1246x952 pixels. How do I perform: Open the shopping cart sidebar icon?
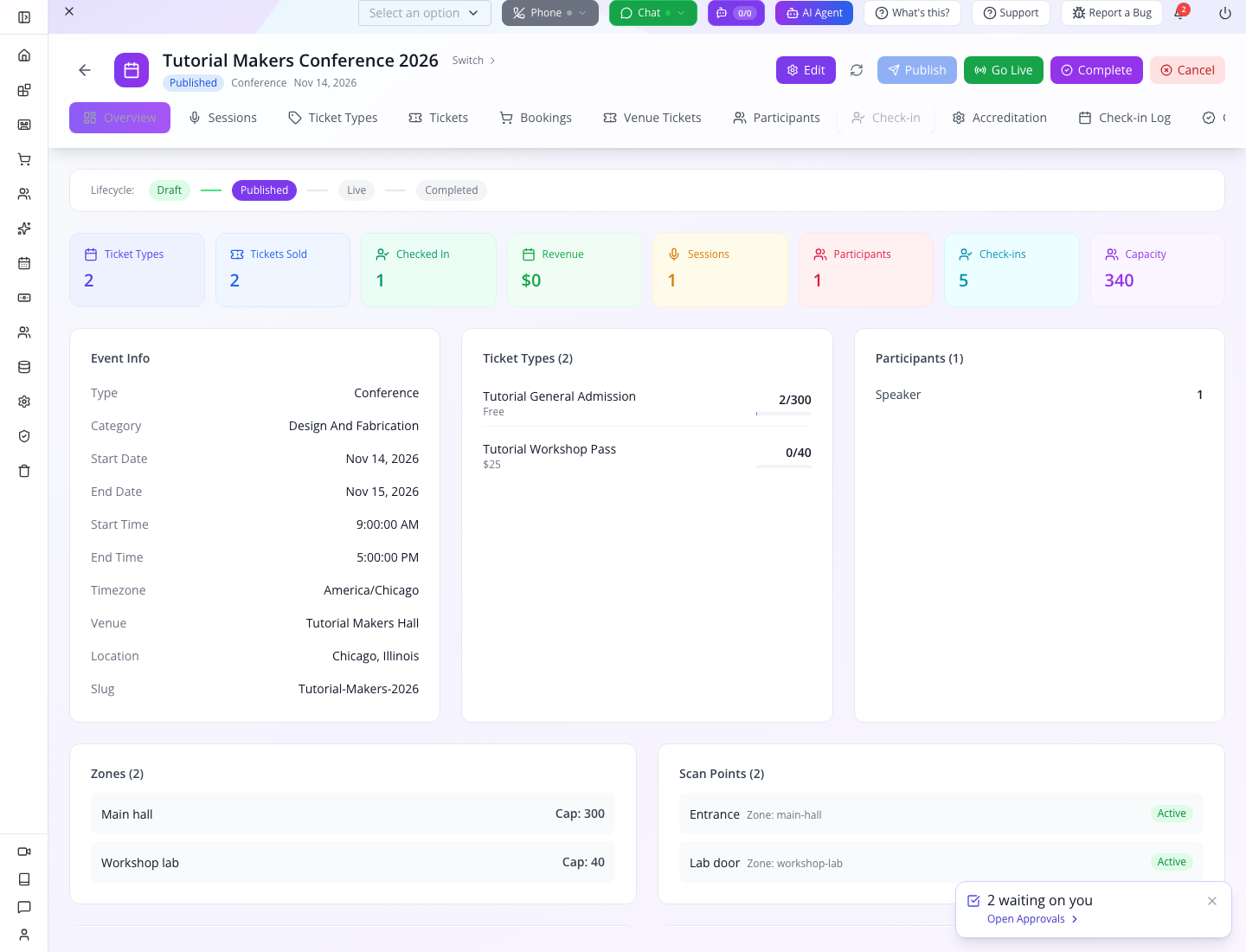pyautogui.click(x=24, y=159)
